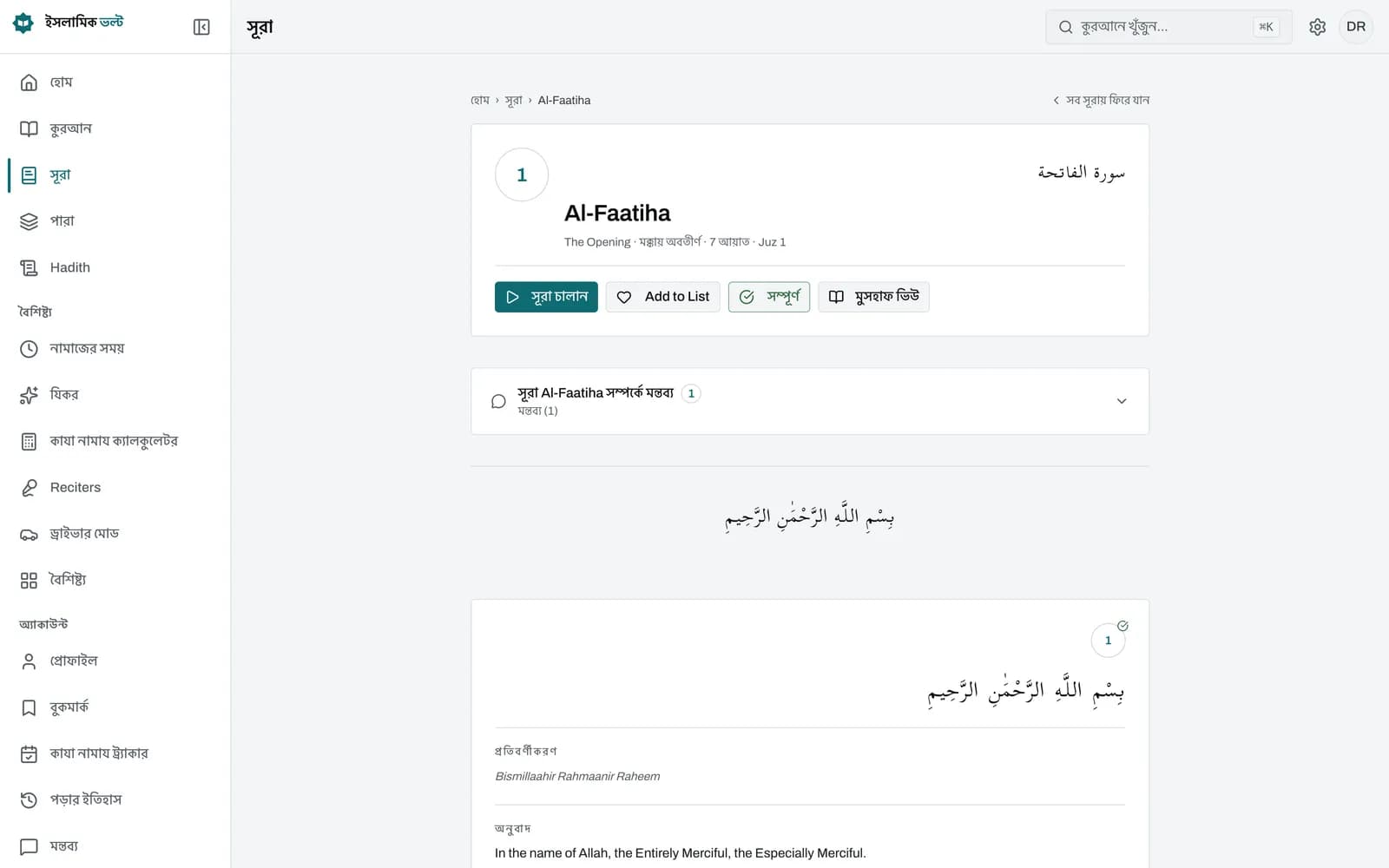This screenshot has height=868, width=1389.
Task: Click the comment count badge 1
Action: (x=691, y=393)
